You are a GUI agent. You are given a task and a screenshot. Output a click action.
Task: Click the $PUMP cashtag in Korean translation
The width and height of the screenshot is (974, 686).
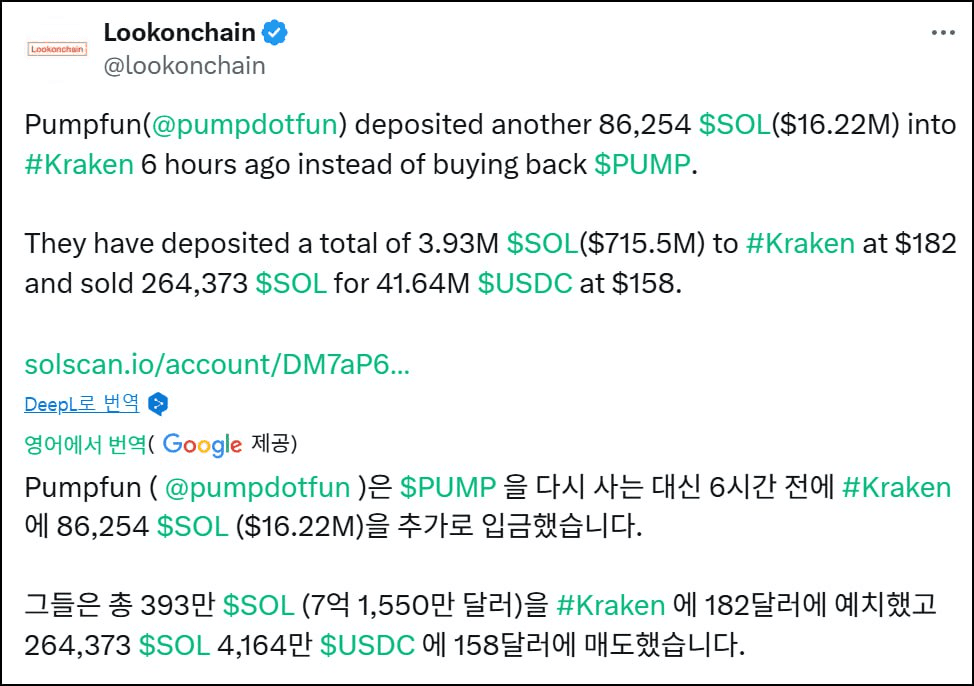[x=448, y=488]
